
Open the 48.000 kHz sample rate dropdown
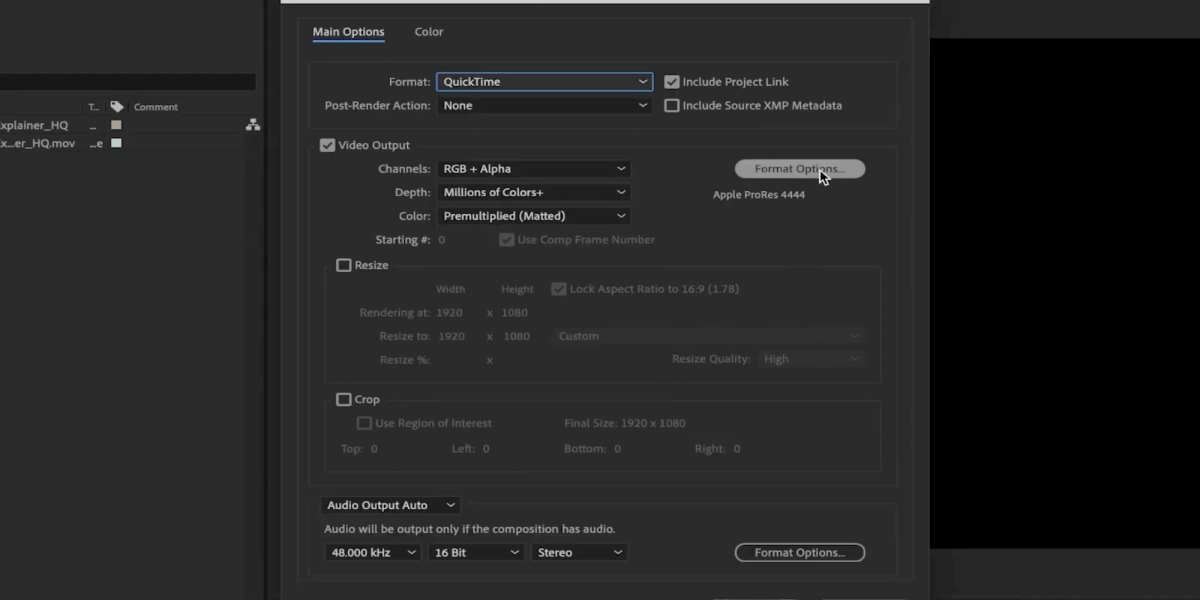(372, 552)
